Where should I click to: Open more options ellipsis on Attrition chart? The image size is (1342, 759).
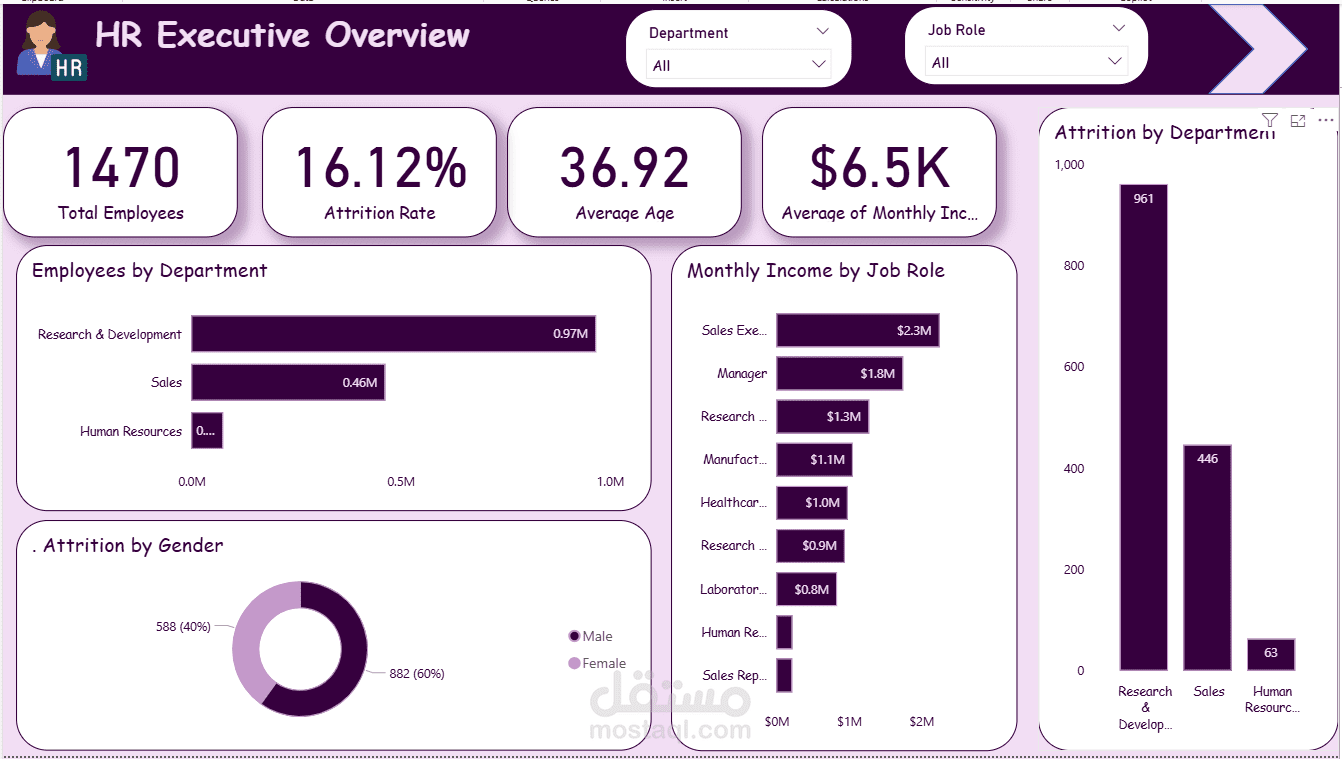[1326, 121]
